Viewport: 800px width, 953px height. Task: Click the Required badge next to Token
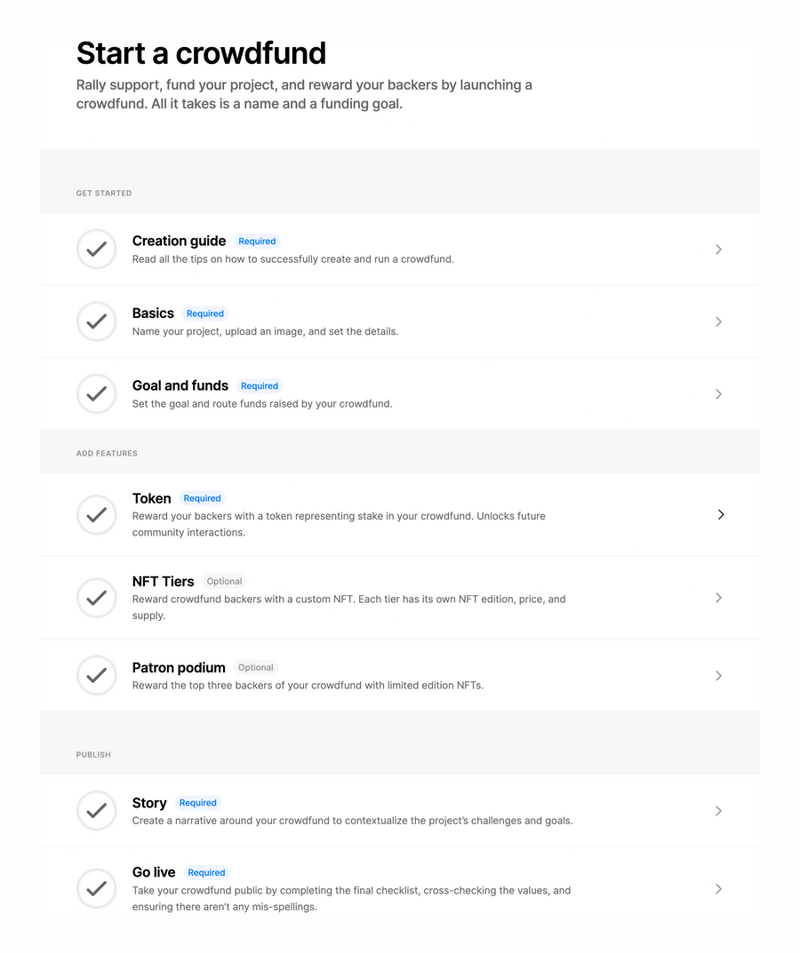(x=202, y=498)
